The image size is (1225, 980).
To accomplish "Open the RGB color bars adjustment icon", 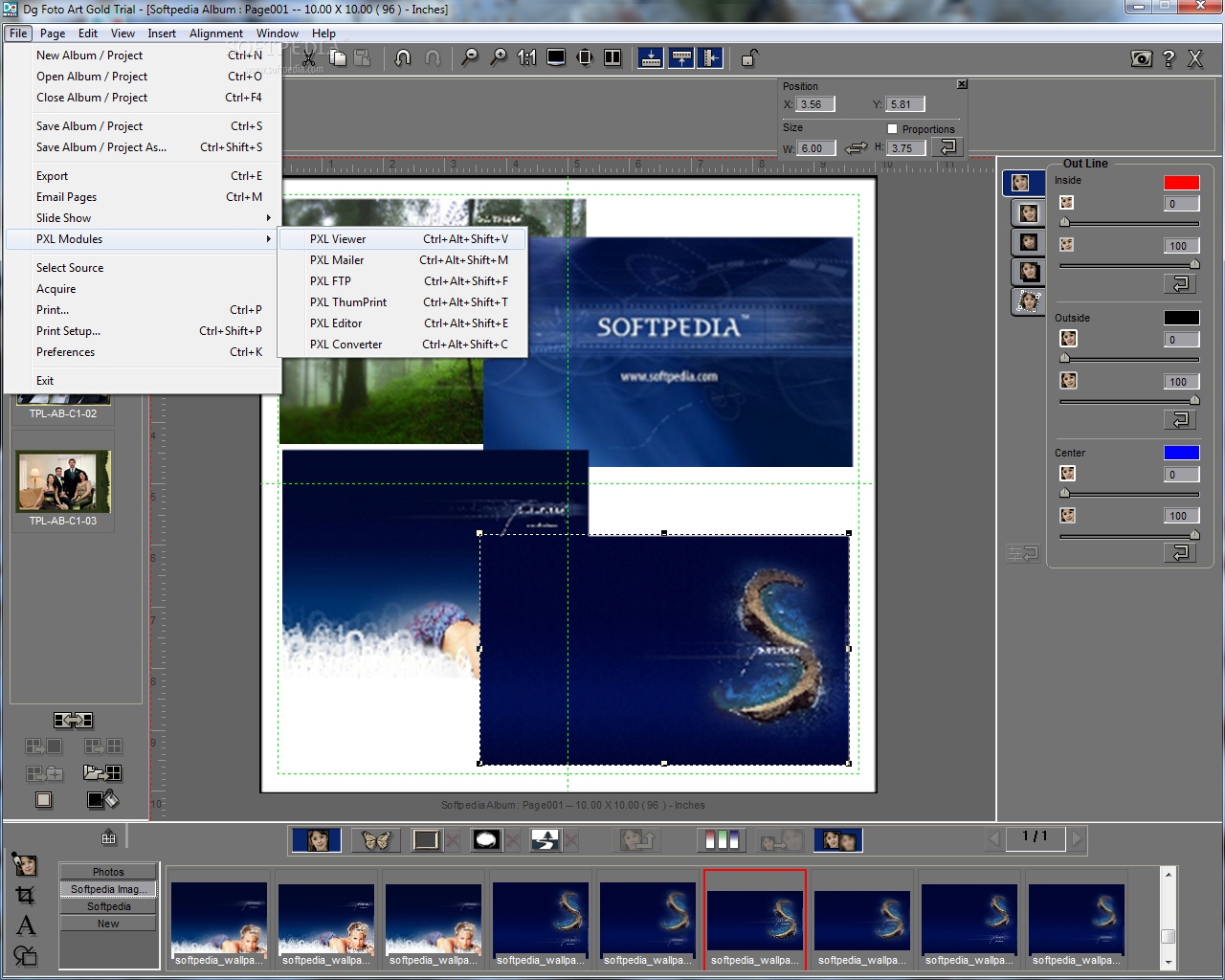I will [x=722, y=840].
